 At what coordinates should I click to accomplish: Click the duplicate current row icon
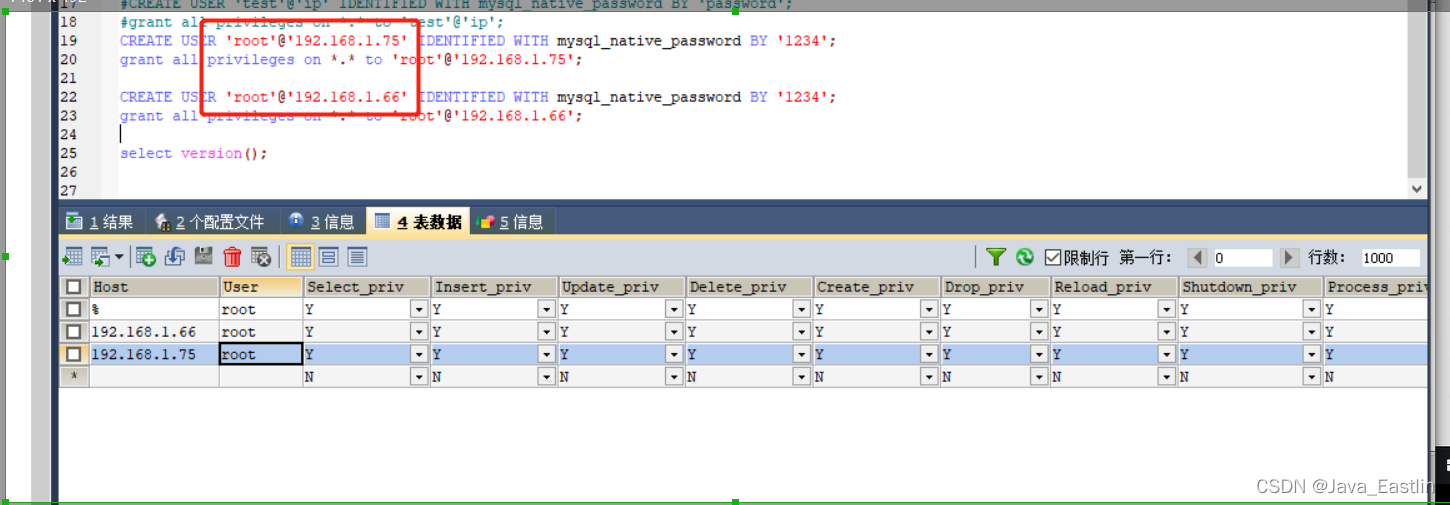(x=175, y=257)
